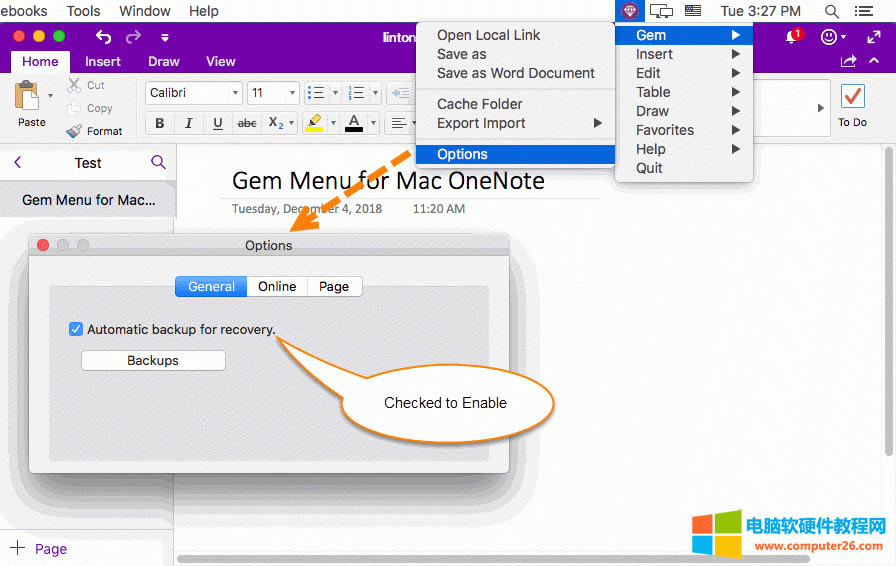
Task: Toggle underline formatting
Action: pos(217,124)
